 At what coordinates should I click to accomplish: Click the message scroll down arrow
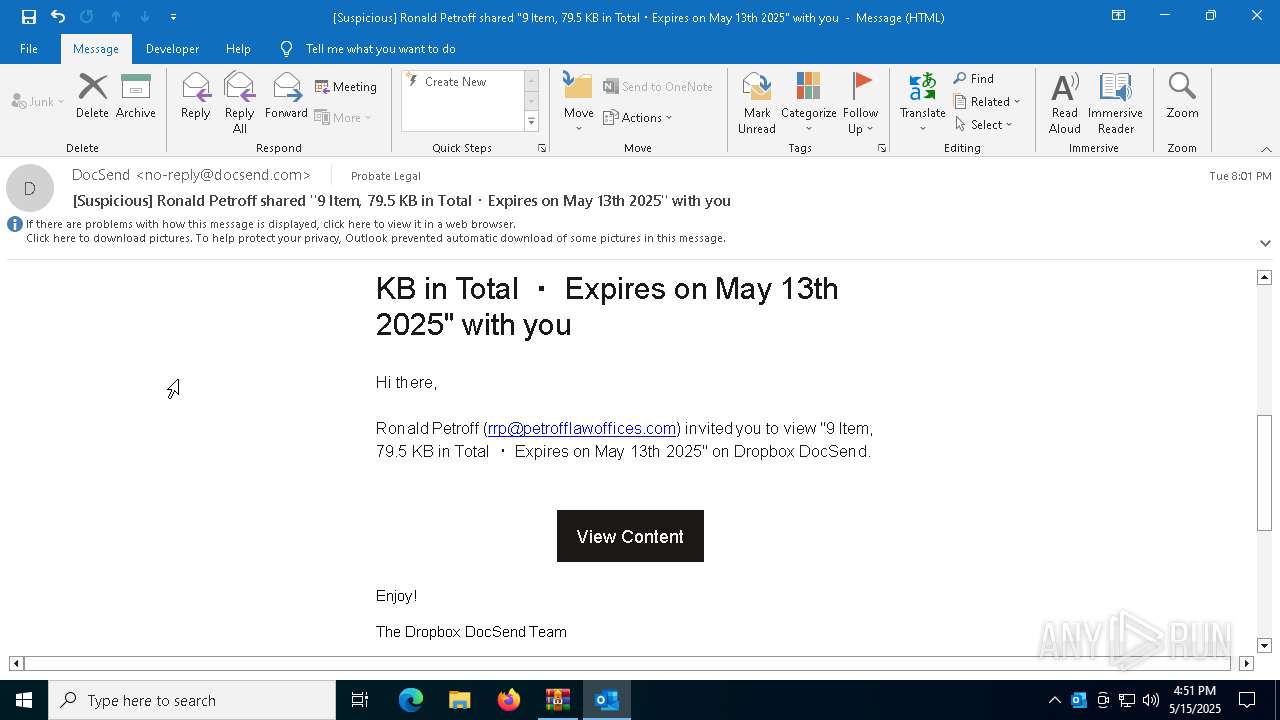[x=1264, y=646]
